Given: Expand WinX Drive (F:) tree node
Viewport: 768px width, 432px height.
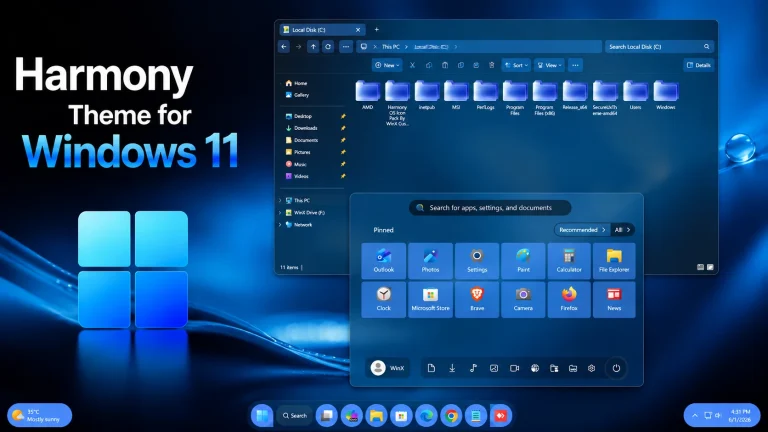Looking at the screenshot, I should [280, 213].
